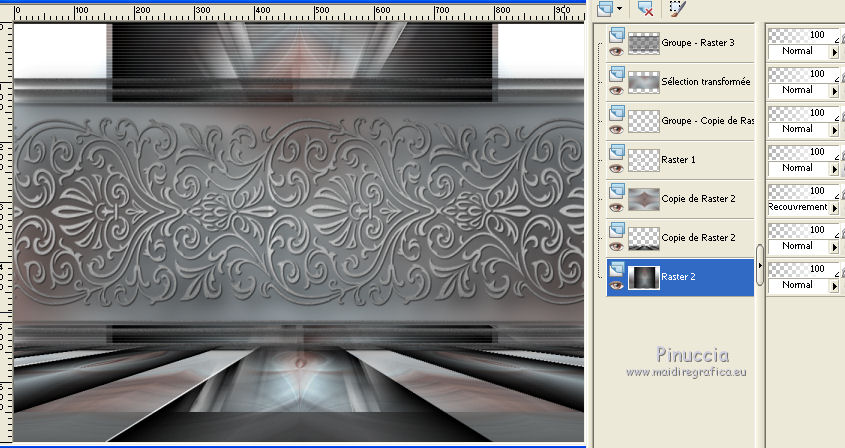Hide the Groupe - Raster 3 layer
845x448 pixels.
pos(616,51)
